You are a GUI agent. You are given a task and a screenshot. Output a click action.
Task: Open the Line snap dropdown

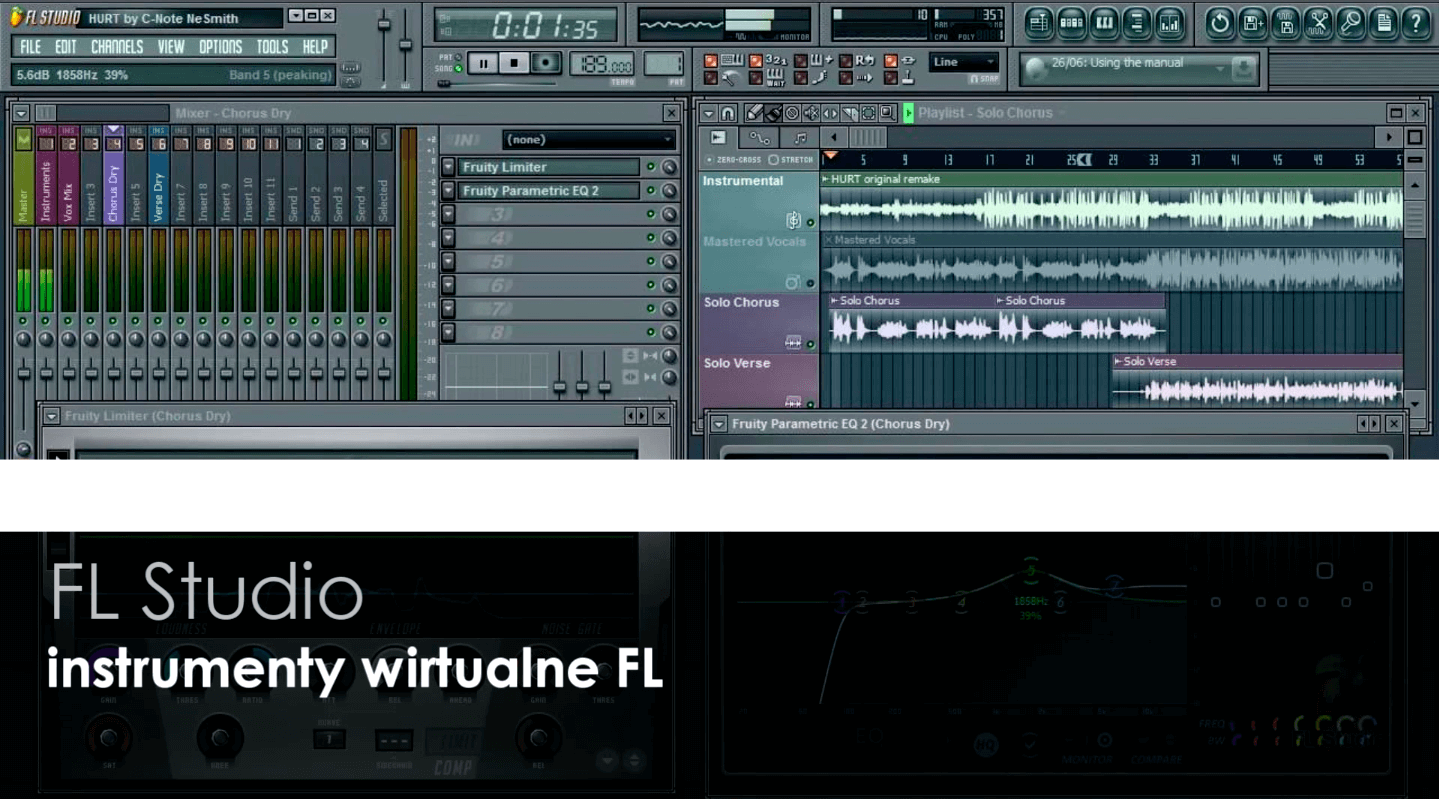pos(964,62)
